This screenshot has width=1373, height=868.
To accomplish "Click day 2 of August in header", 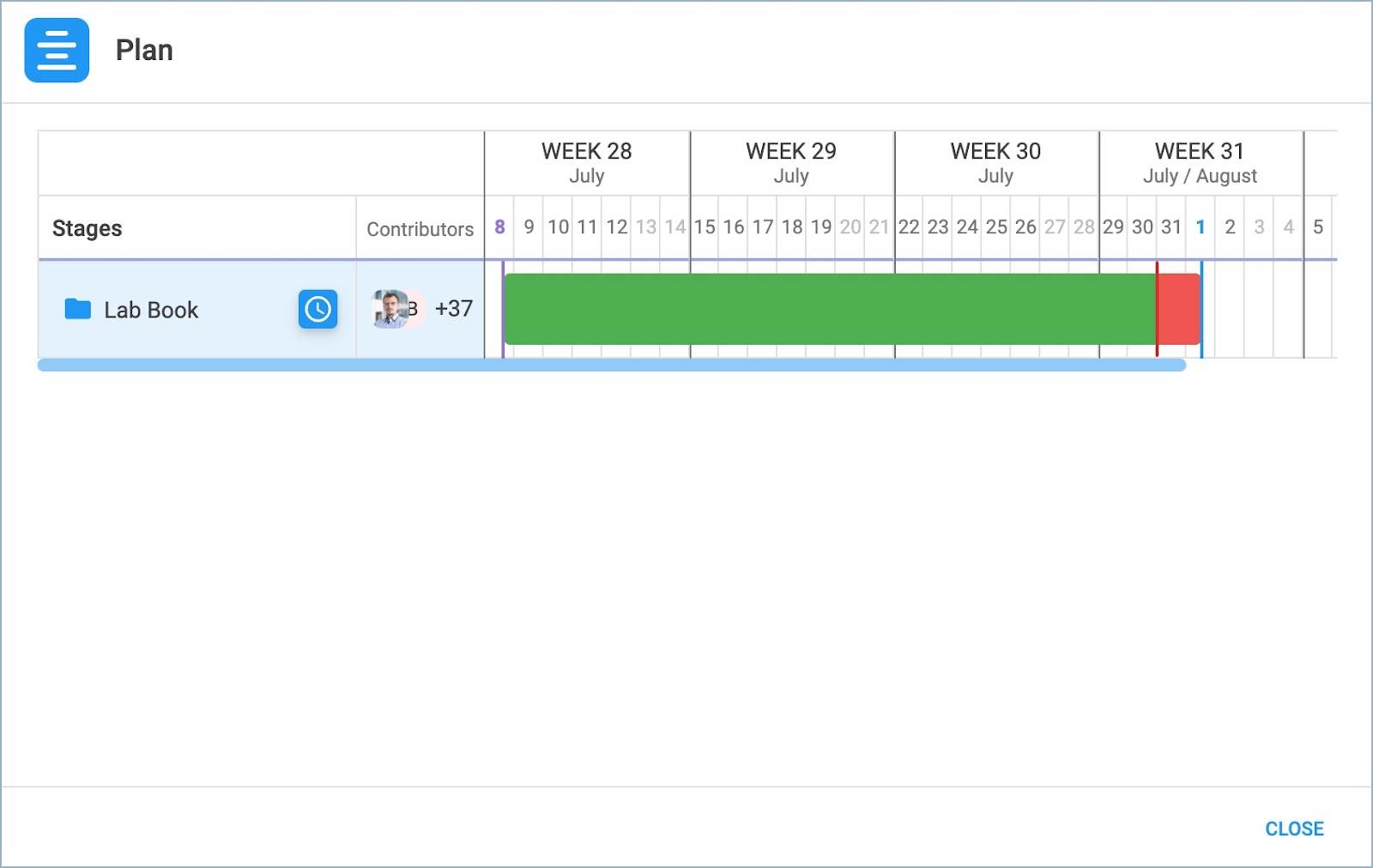I will (x=1230, y=227).
